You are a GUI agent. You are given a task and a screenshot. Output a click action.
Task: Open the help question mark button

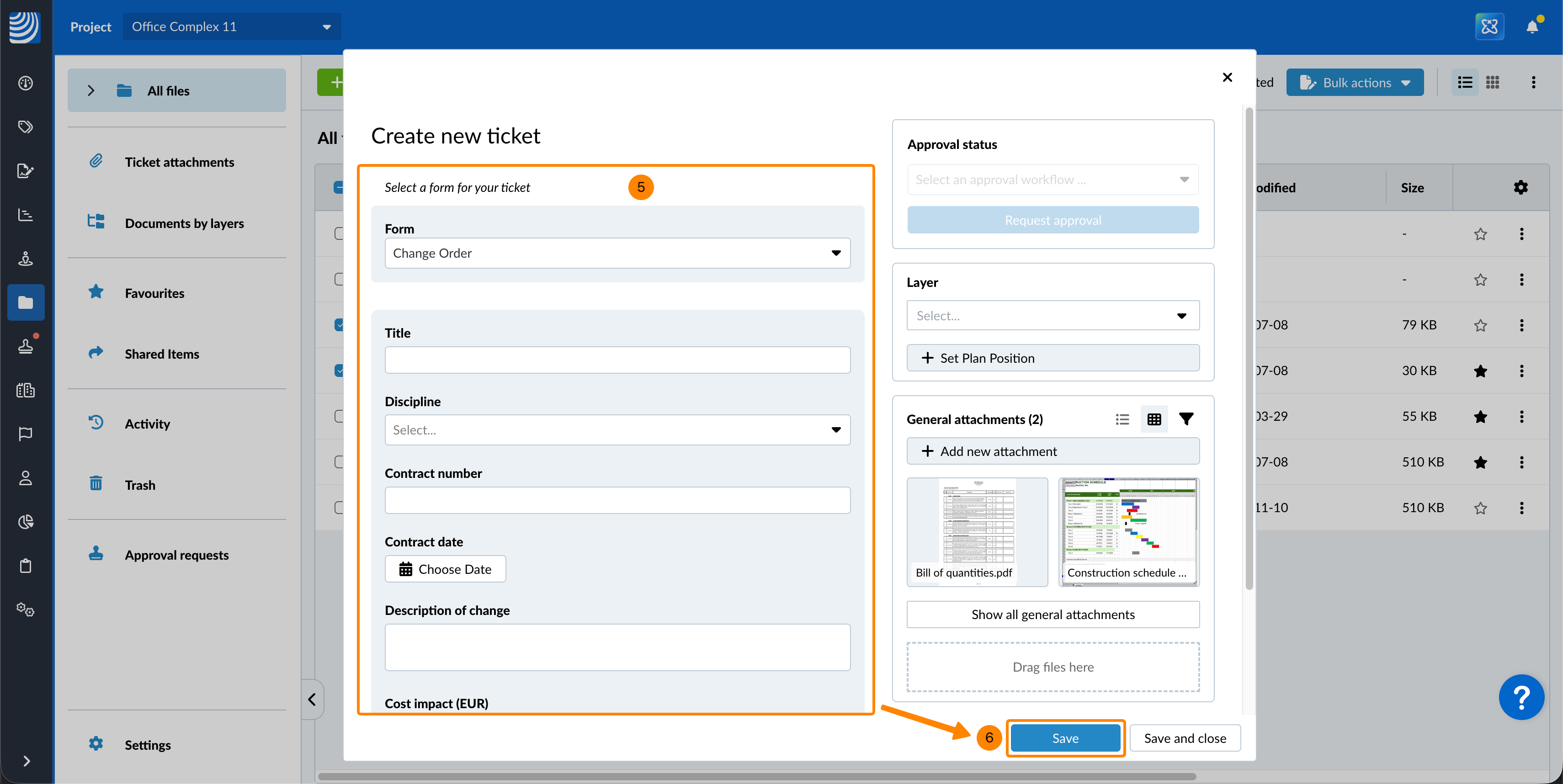tap(1521, 697)
